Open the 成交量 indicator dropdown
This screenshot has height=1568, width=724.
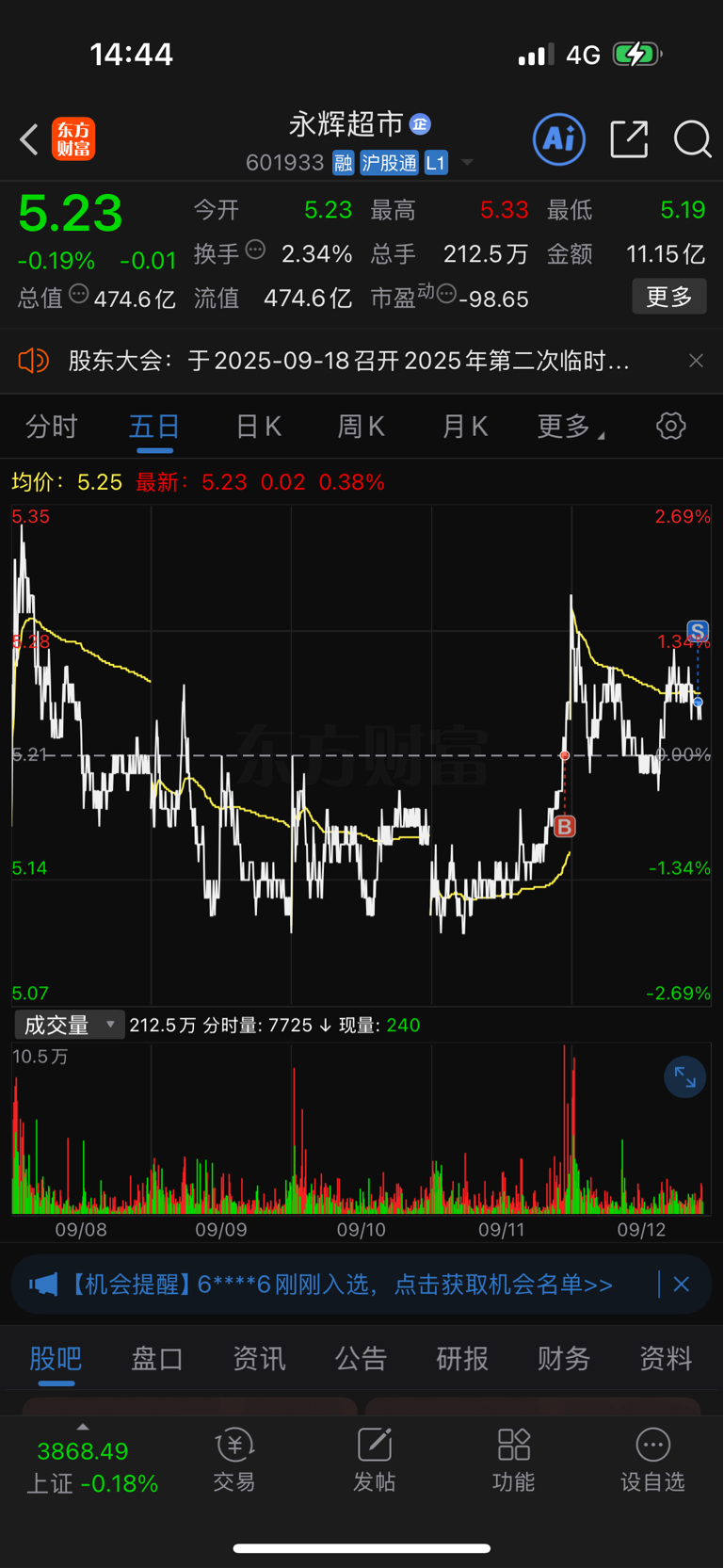pos(70,1025)
